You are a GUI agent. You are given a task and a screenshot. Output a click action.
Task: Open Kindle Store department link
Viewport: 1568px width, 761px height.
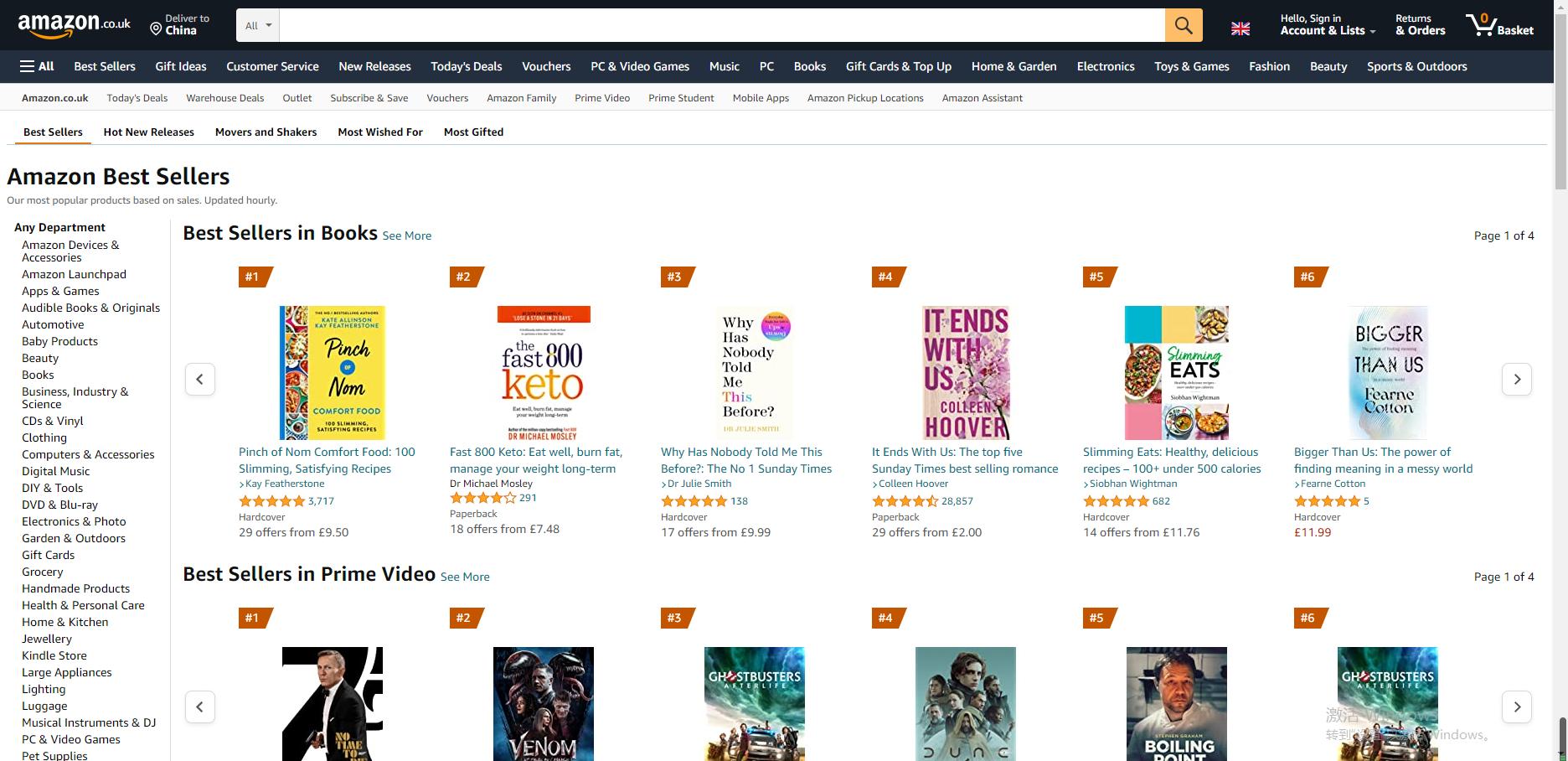(x=54, y=655)
